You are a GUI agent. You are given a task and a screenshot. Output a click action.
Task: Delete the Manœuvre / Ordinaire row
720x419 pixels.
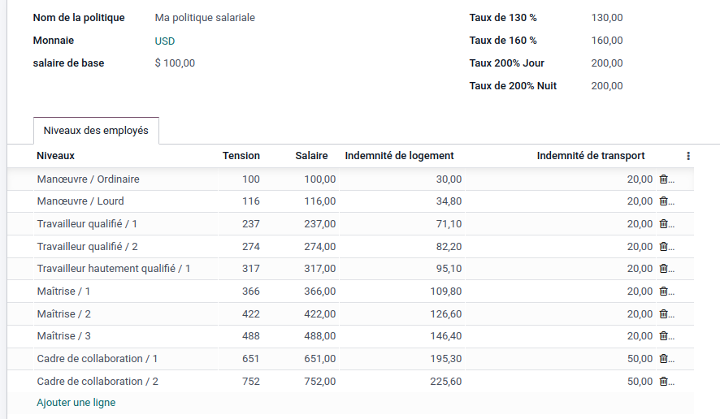click(x=664, y=179)
